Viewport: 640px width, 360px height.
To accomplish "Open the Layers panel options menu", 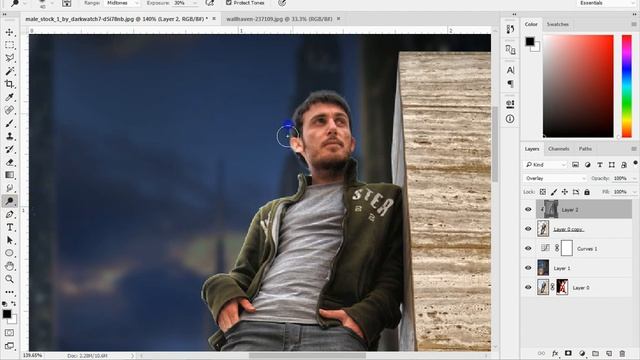I will click(x=634, y=149).
